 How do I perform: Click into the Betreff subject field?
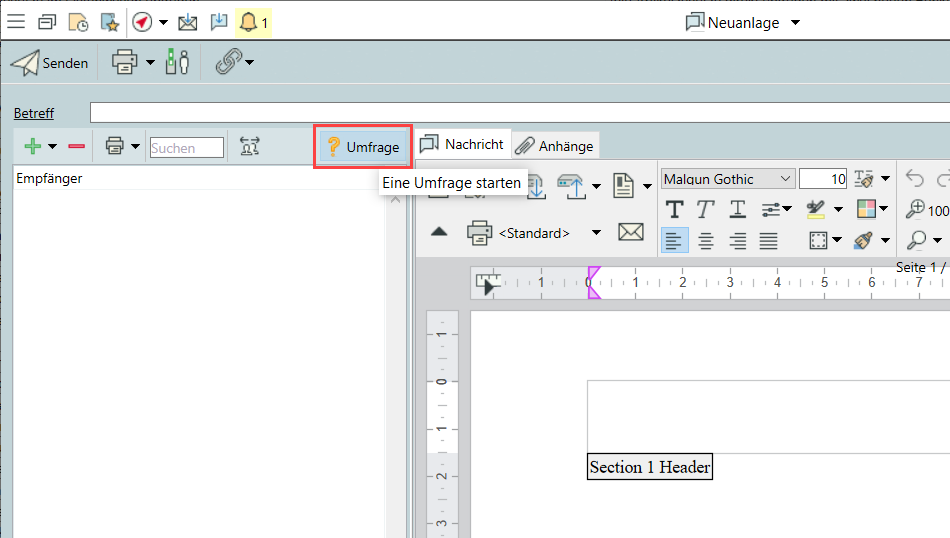pyautogui.click(x=500, y=113)
